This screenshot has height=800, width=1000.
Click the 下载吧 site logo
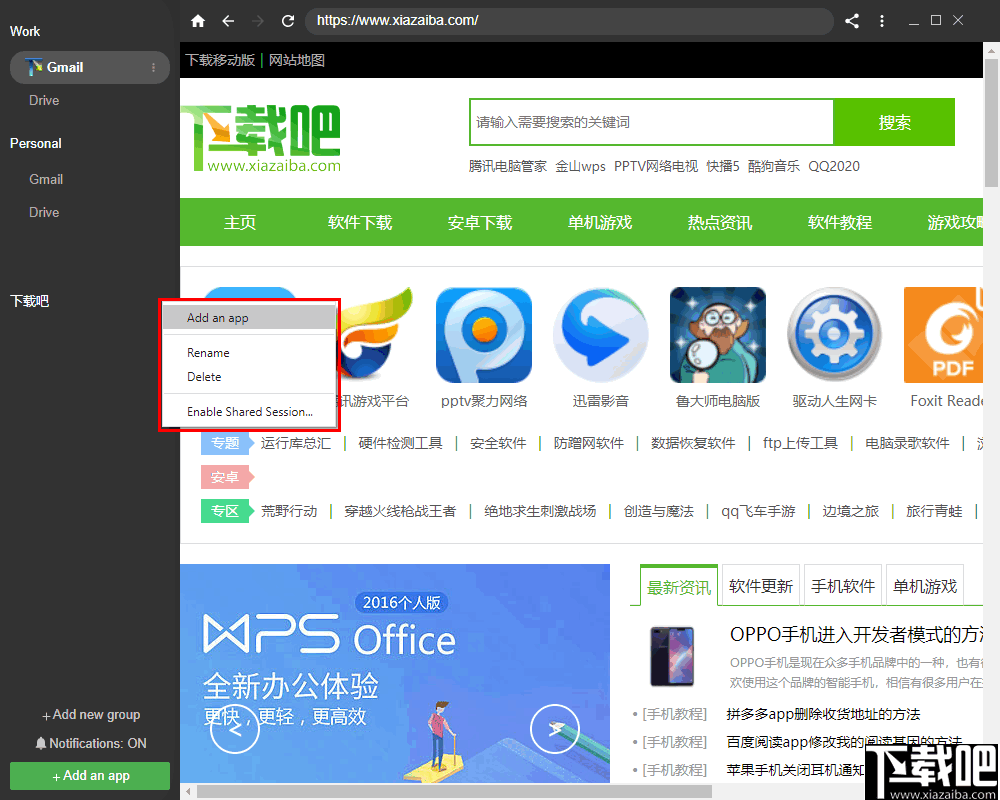click(261, 138)
